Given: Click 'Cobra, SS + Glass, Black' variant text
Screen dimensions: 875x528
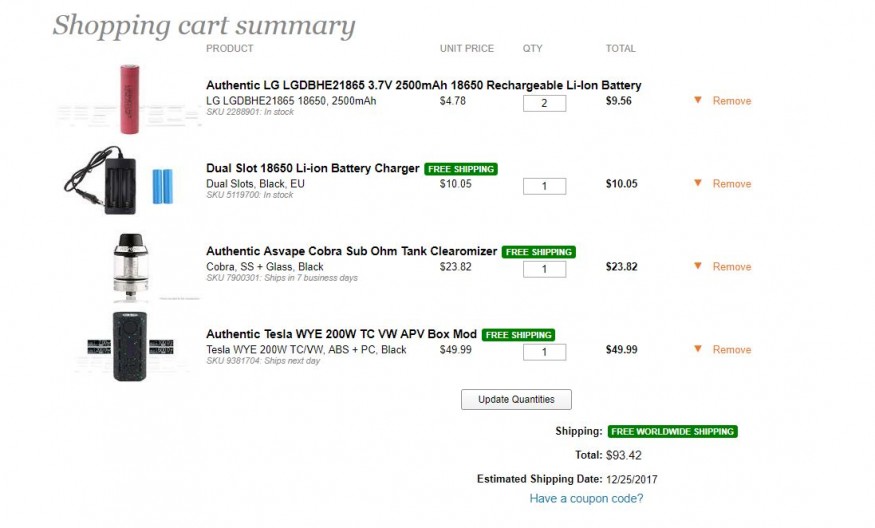Looking at the screenshot, I should (x=265, y=267).
